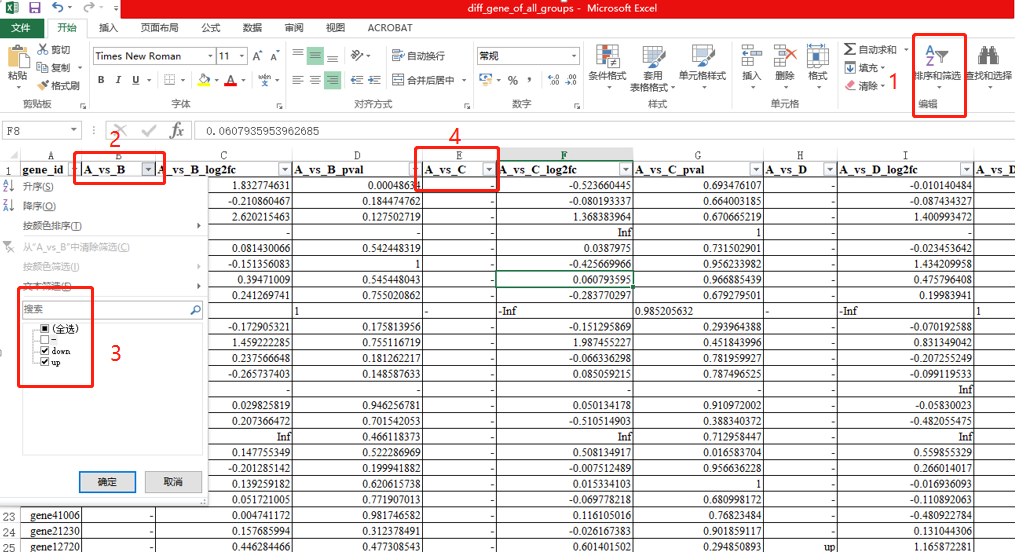Viewport: 1015px width, 552px height.
Task: Open the A_vs_B_log2fc filter dropdown
Action: point(284,170)
